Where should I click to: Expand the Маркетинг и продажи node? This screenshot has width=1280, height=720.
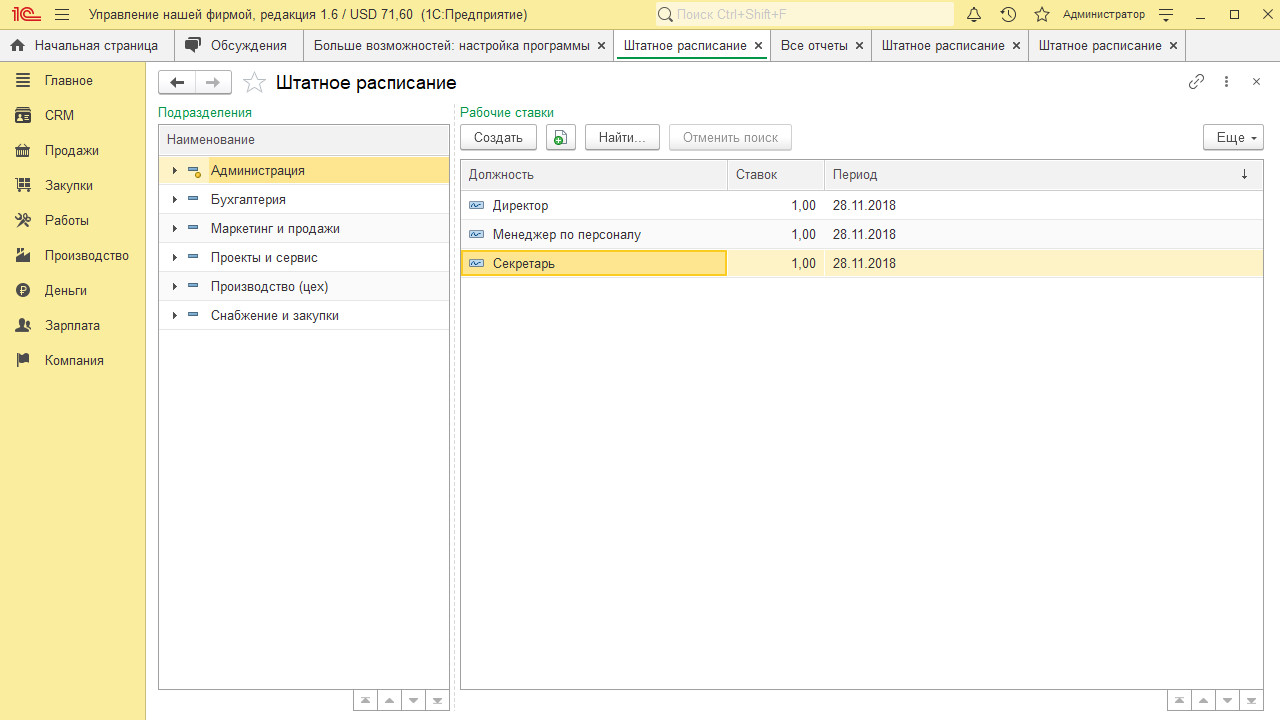(174, 229)
